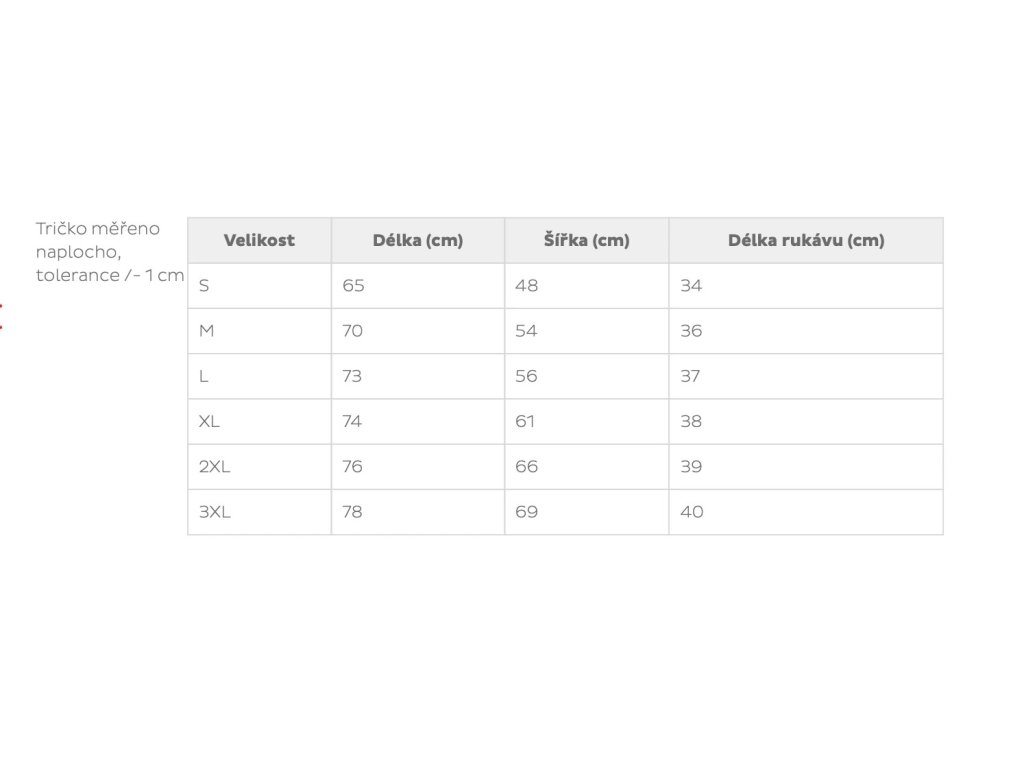Select the Šířka (cm) column header
1024x768 pixels.
587,240
